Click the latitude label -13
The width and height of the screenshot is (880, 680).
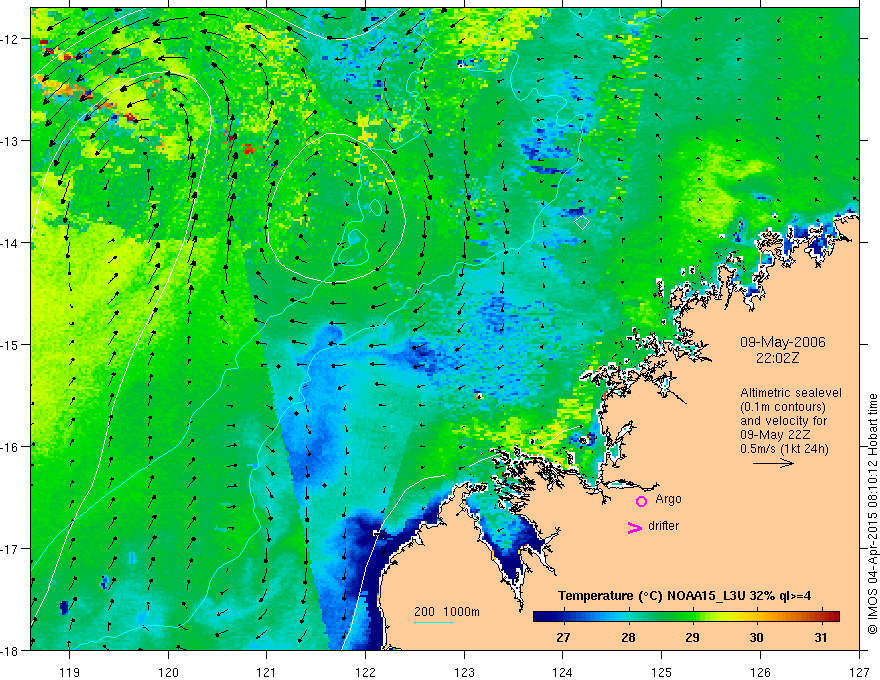click(x=11, y=141)
